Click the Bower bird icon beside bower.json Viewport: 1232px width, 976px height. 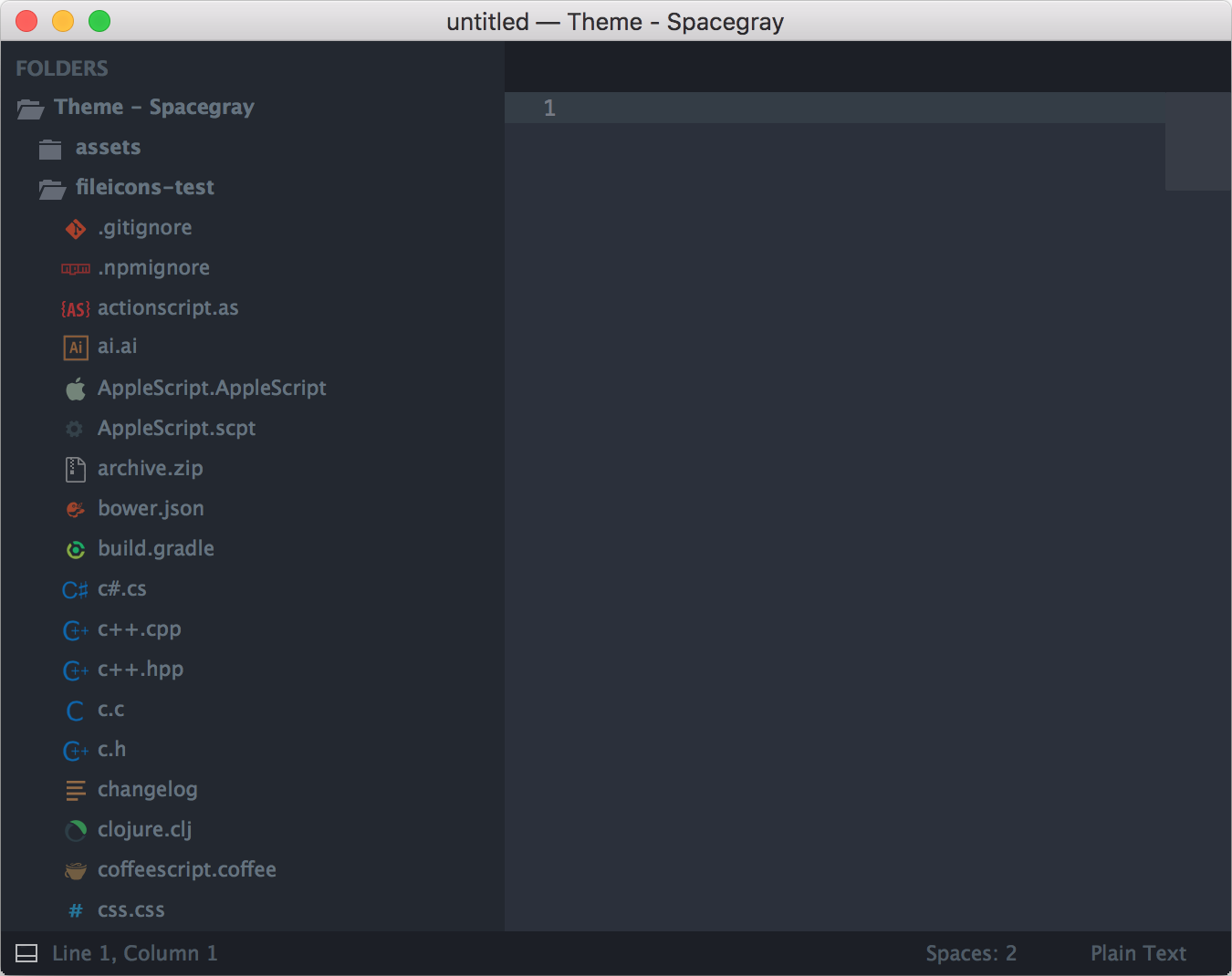[76, 510]
